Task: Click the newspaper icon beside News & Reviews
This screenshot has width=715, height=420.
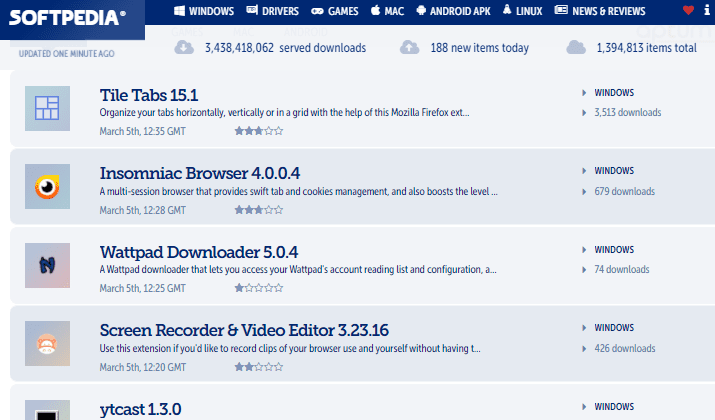Action: 561,10
